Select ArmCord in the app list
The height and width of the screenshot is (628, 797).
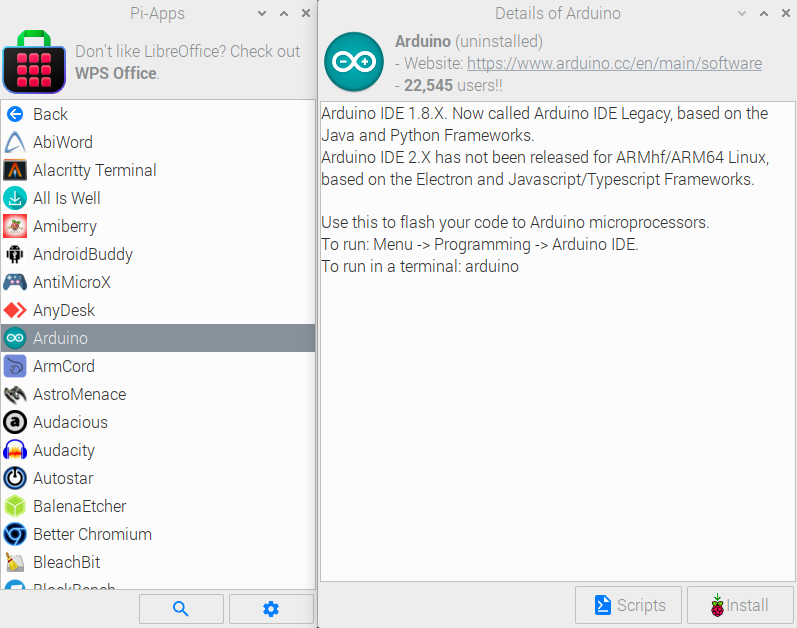coord(64,366)
